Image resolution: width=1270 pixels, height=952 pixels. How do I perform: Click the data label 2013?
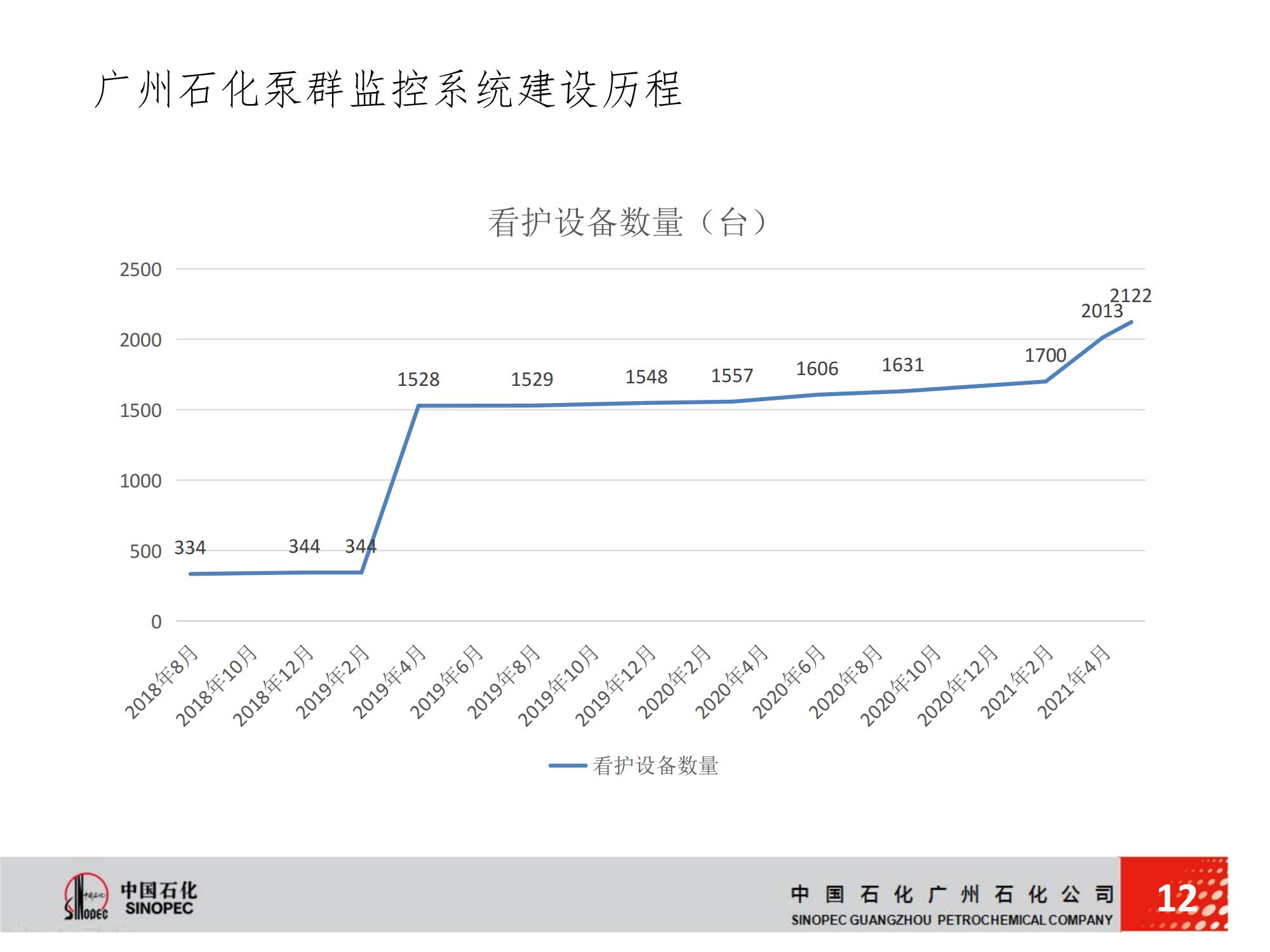tap(1102, 311)
